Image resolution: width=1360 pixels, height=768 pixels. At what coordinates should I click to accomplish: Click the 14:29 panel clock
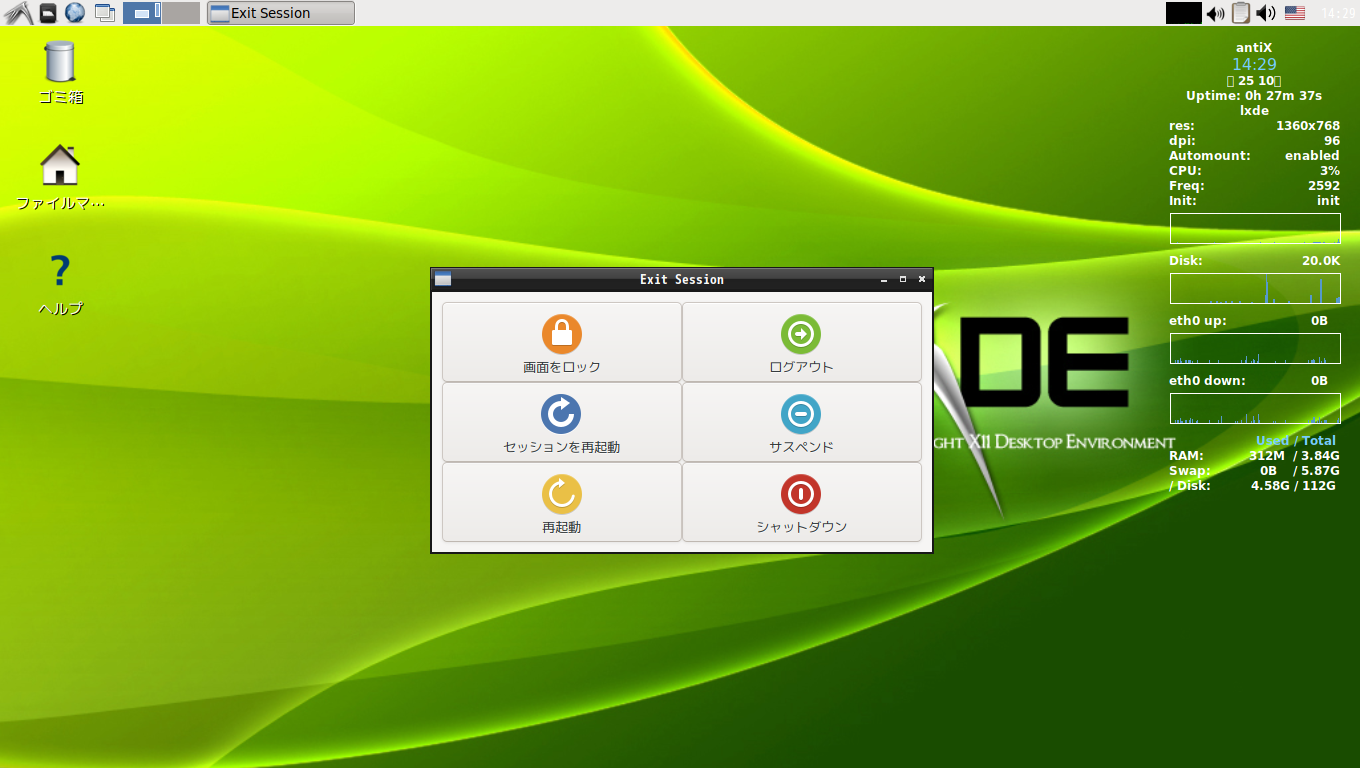[x=1338, y=13]
